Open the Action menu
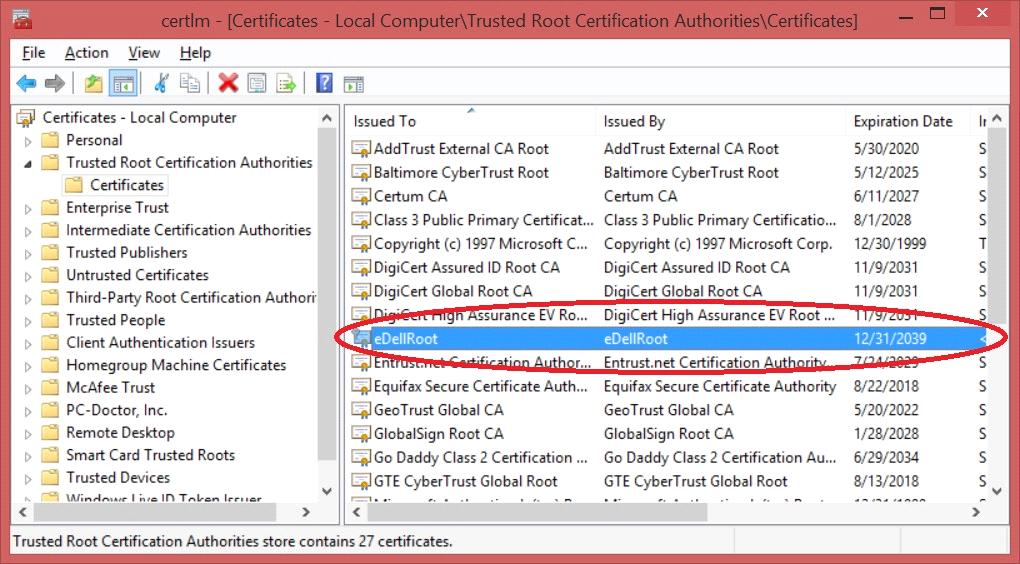Screen dimensions: 1020x564 coord(87,53)
